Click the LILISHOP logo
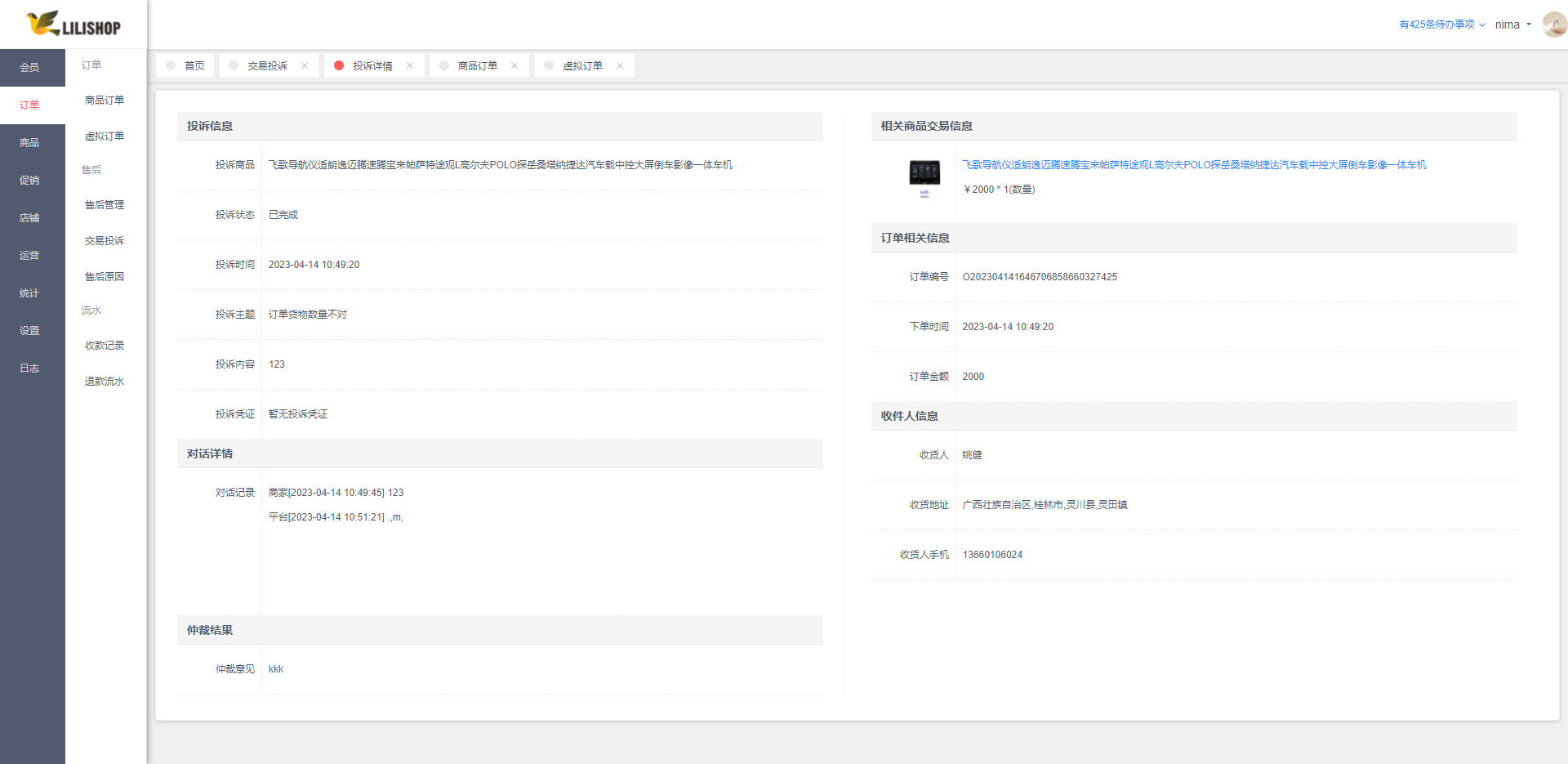The width and height of the screenshot is (1568, 764). tap(73, 24)
